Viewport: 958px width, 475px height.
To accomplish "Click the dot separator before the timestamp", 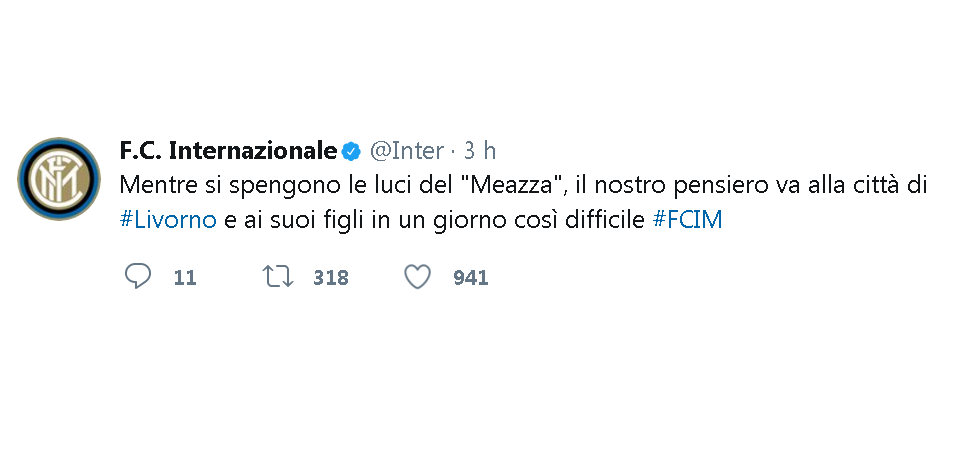I will 453,151.
